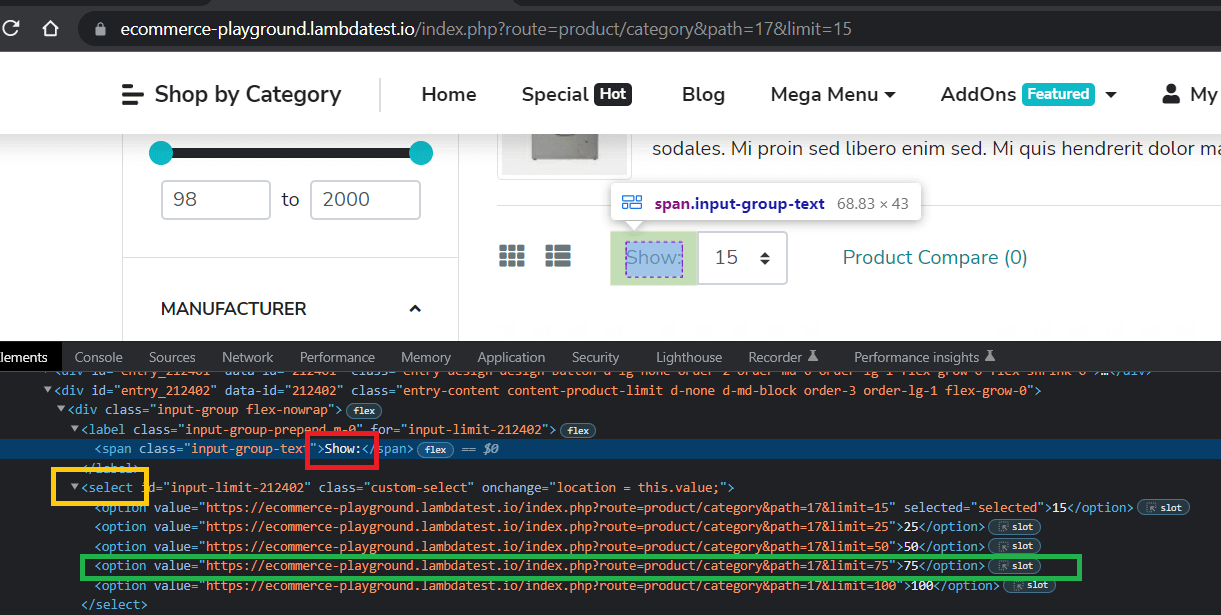This screenshot has height=615, width=1221.
Task: Select the grid view icon
Action: pos(512,256)
